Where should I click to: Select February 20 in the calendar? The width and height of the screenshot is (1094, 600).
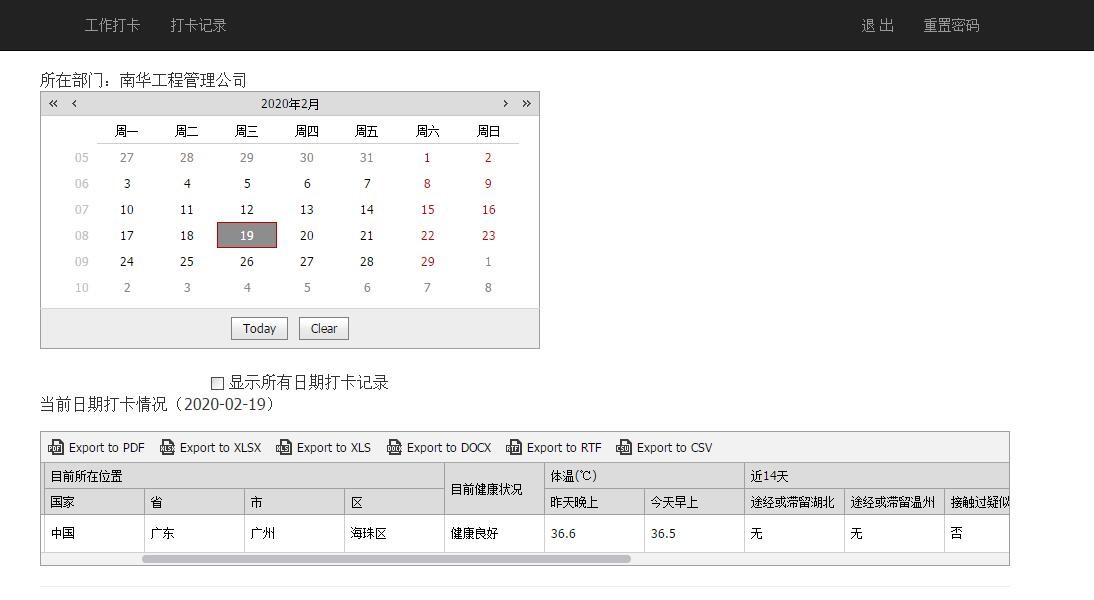click(x=307, y=236)
